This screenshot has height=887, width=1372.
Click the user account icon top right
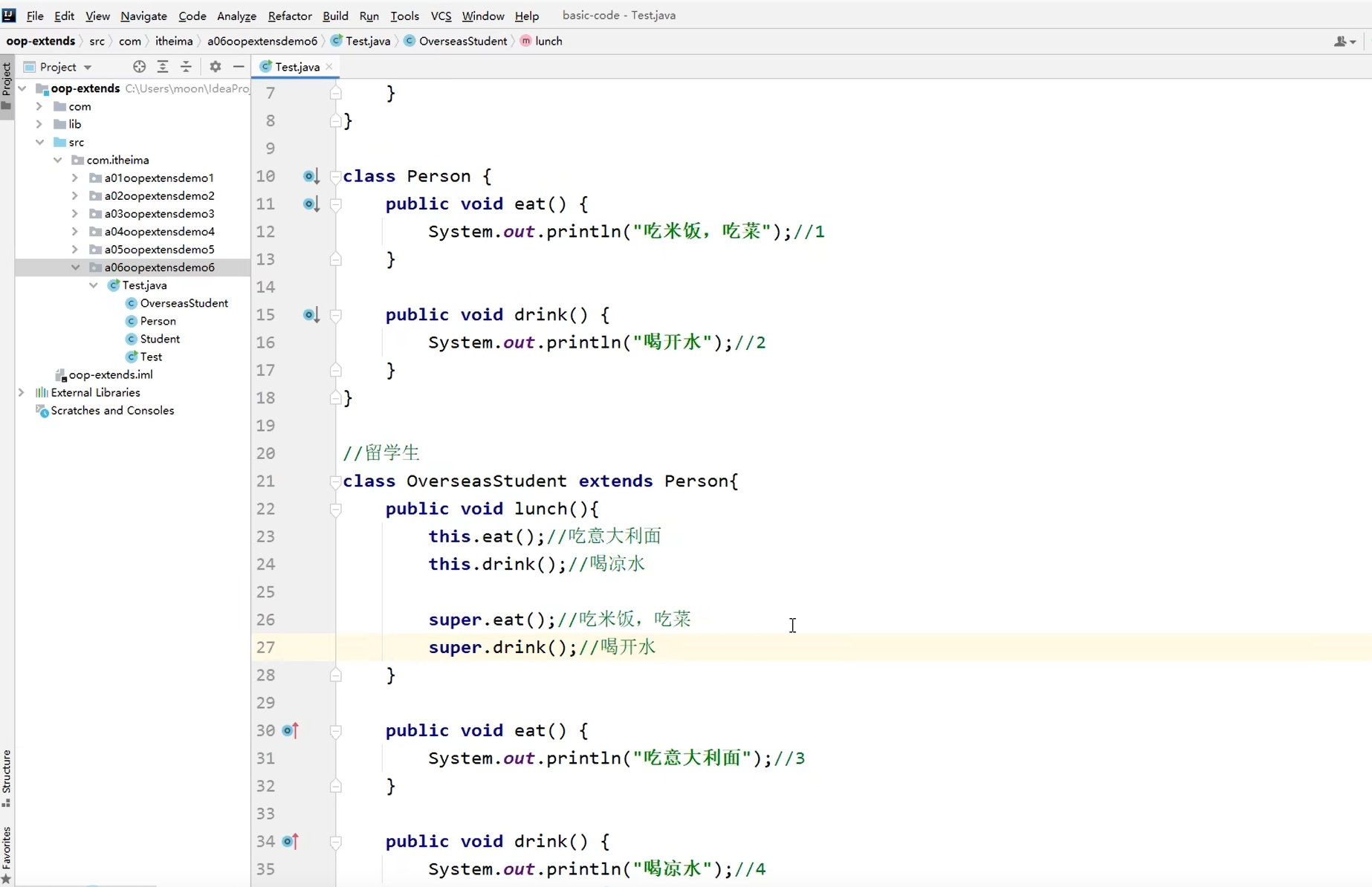click(x=1339, y=42)
